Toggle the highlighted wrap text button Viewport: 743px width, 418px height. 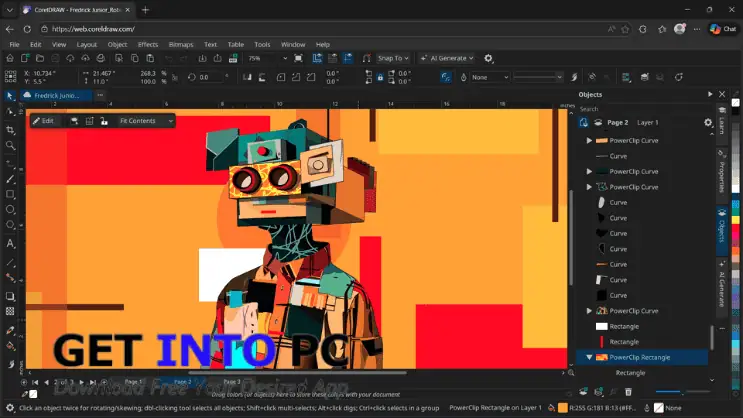(446, 77)
